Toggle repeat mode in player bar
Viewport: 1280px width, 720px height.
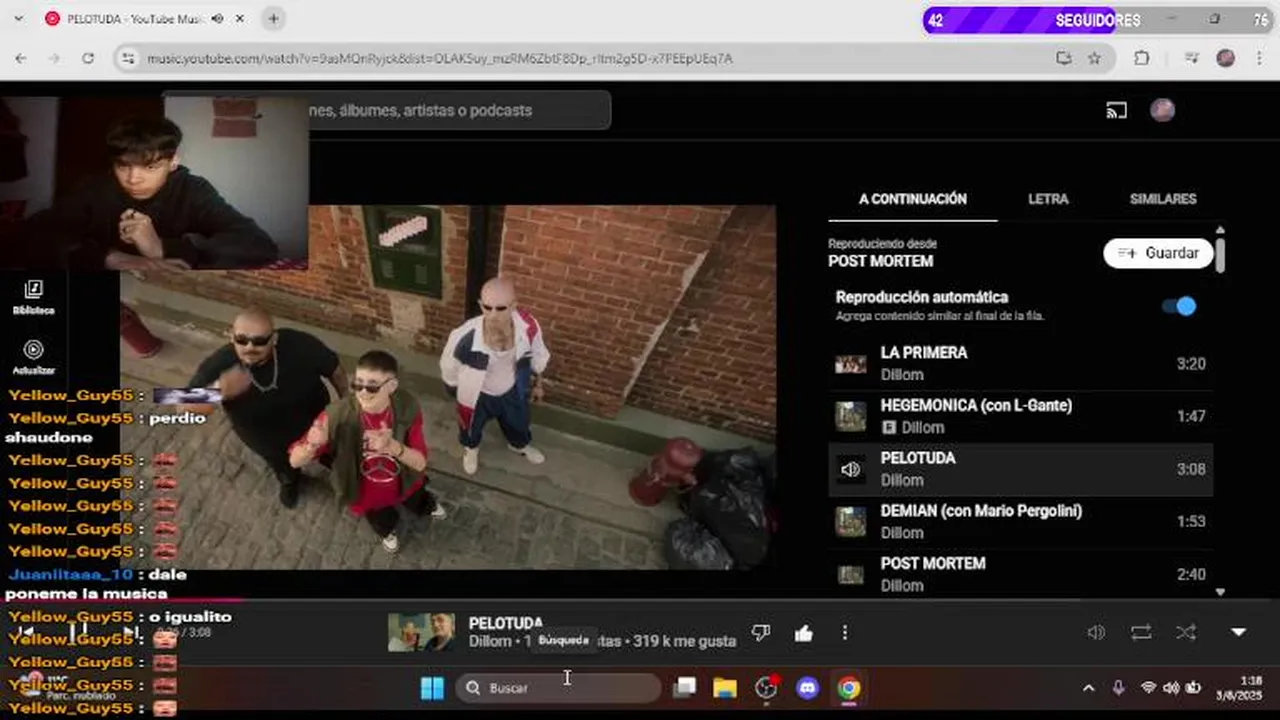click(x=1141, y=632)
